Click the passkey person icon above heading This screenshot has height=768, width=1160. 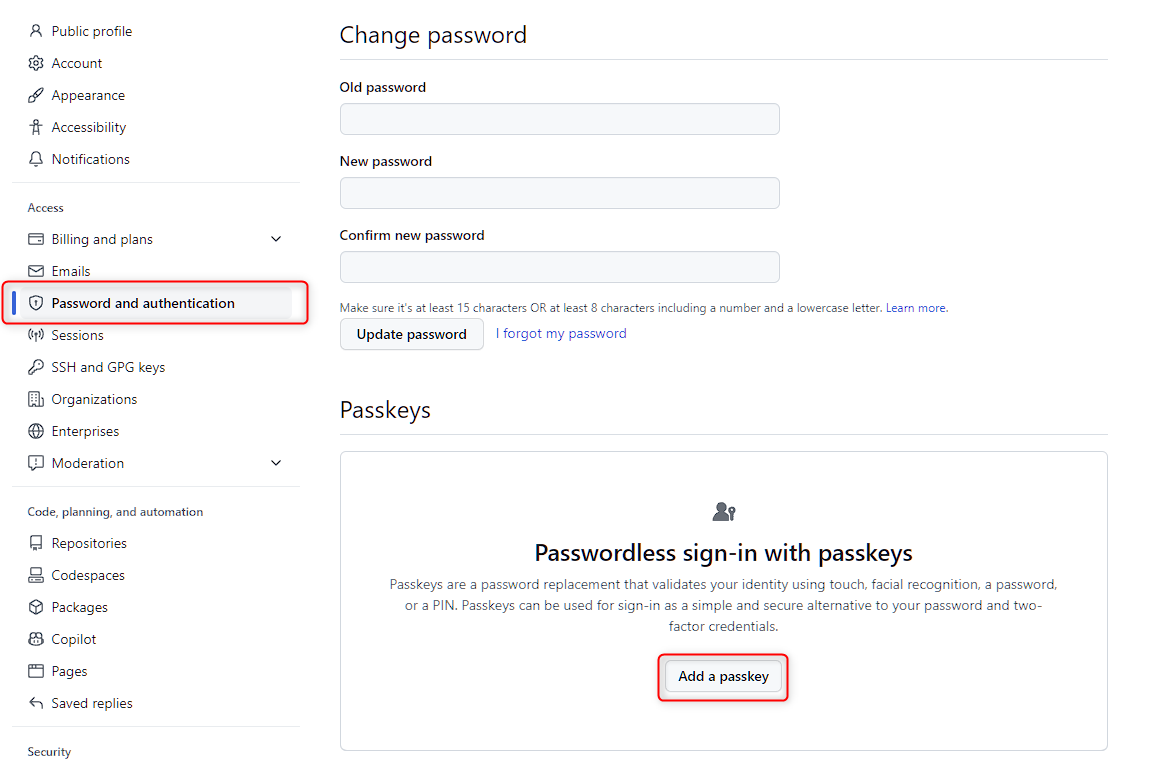[x=723, y=511]
